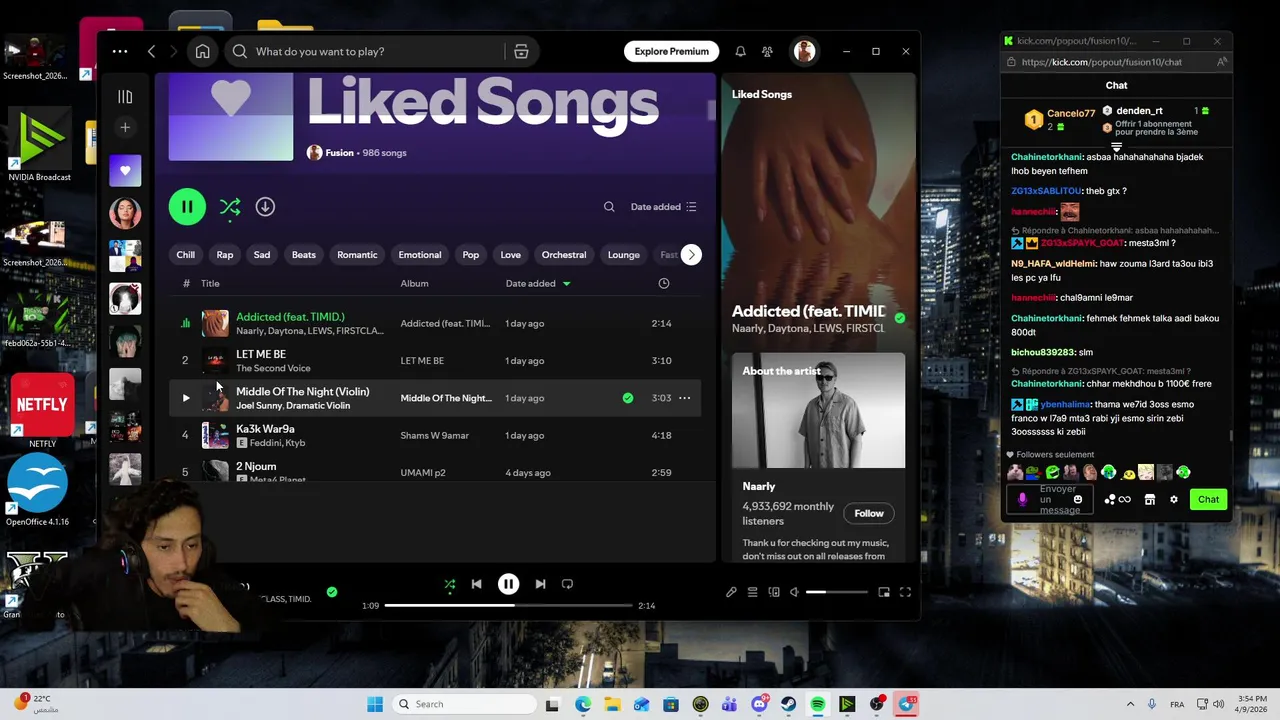Open Steam from the Windows taskbar

click(789, 704)
